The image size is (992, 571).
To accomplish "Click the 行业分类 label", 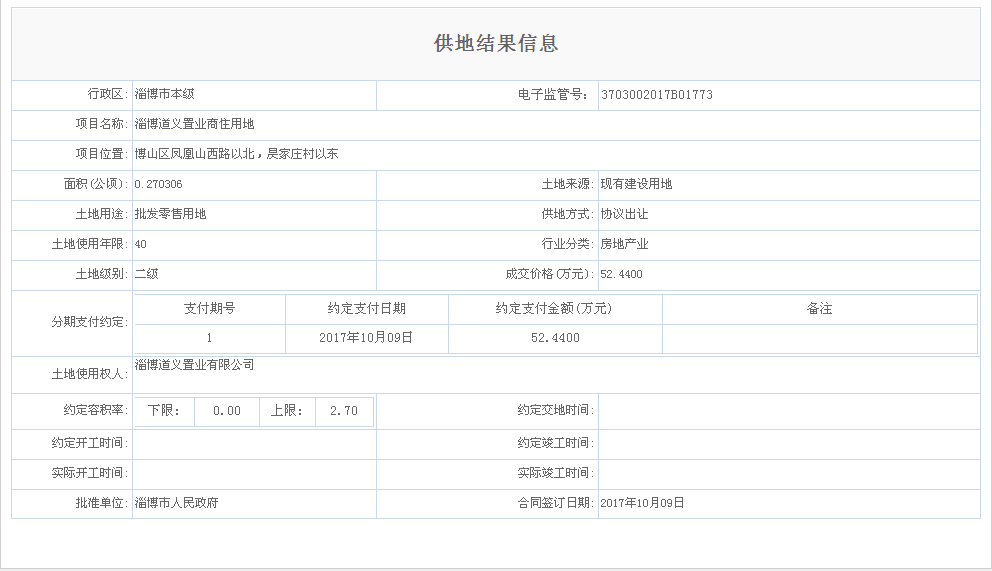I will [567, 244].
